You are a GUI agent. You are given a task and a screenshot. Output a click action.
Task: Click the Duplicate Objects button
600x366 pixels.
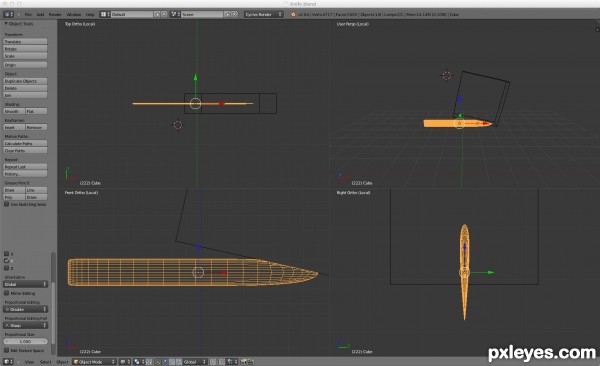tap(26, 81)
